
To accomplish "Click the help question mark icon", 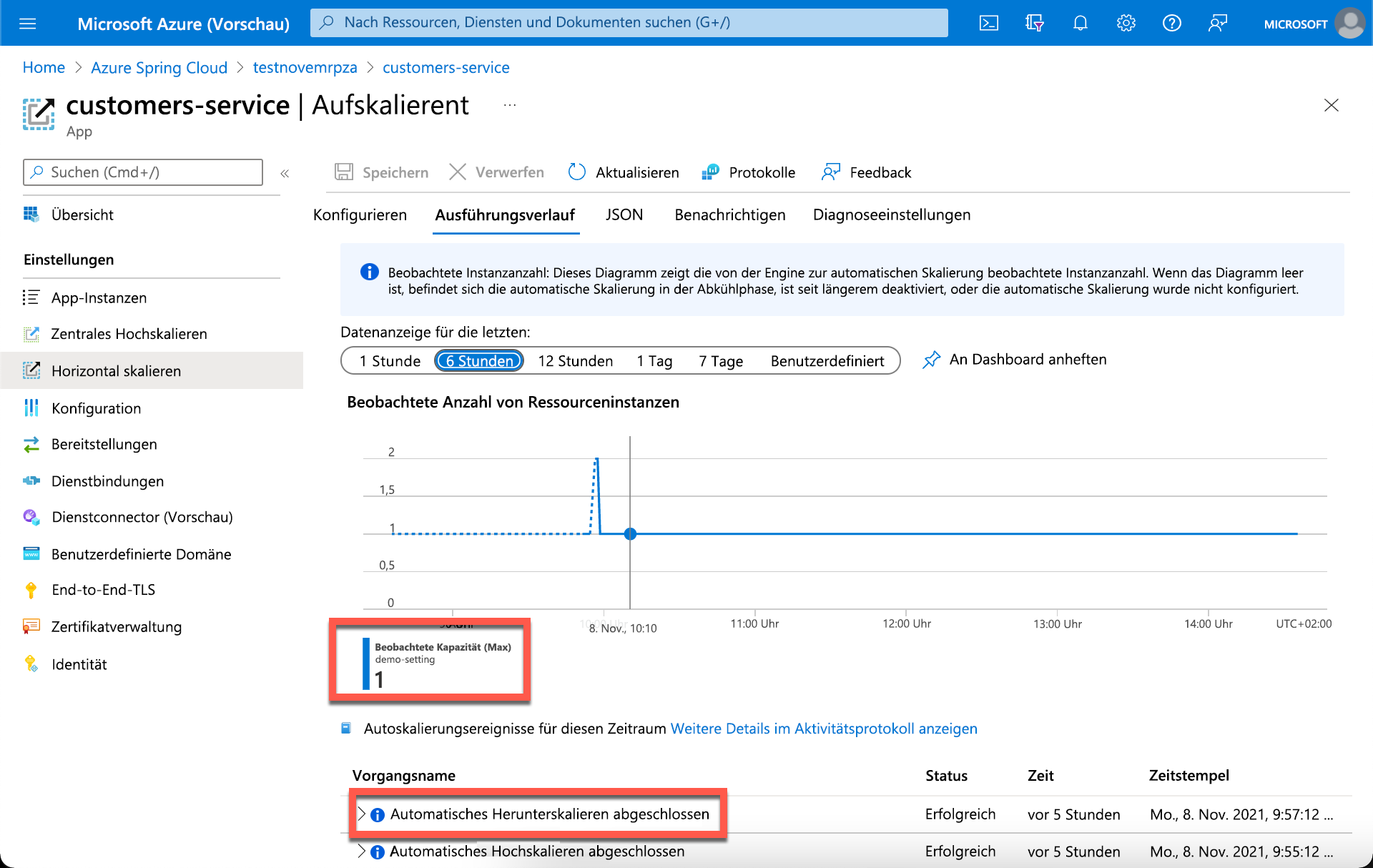I will (x=1171, y=24).
